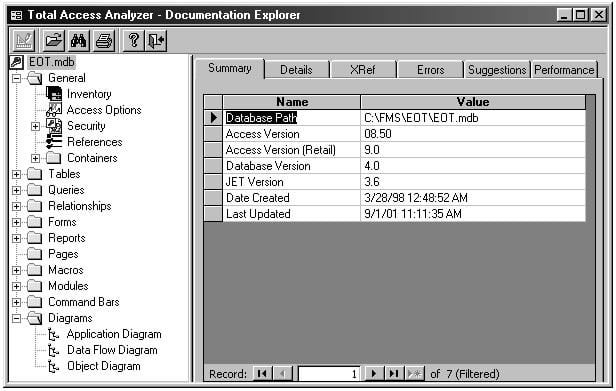Screen dimensions: 616x391
Task: Open the XRef tab
Action: click(x=363, y=70)
